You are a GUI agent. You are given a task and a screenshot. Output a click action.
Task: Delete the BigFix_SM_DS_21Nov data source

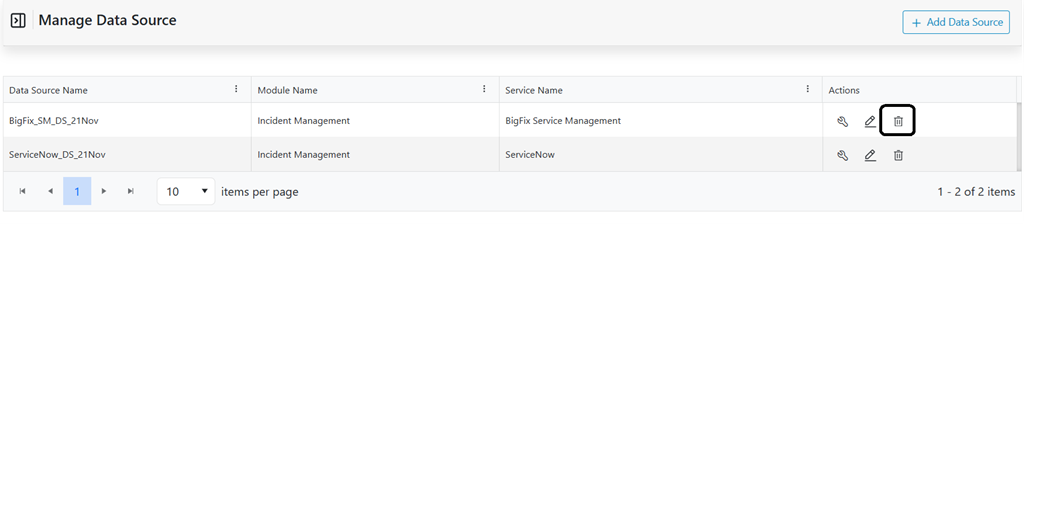tap(898, 121)
